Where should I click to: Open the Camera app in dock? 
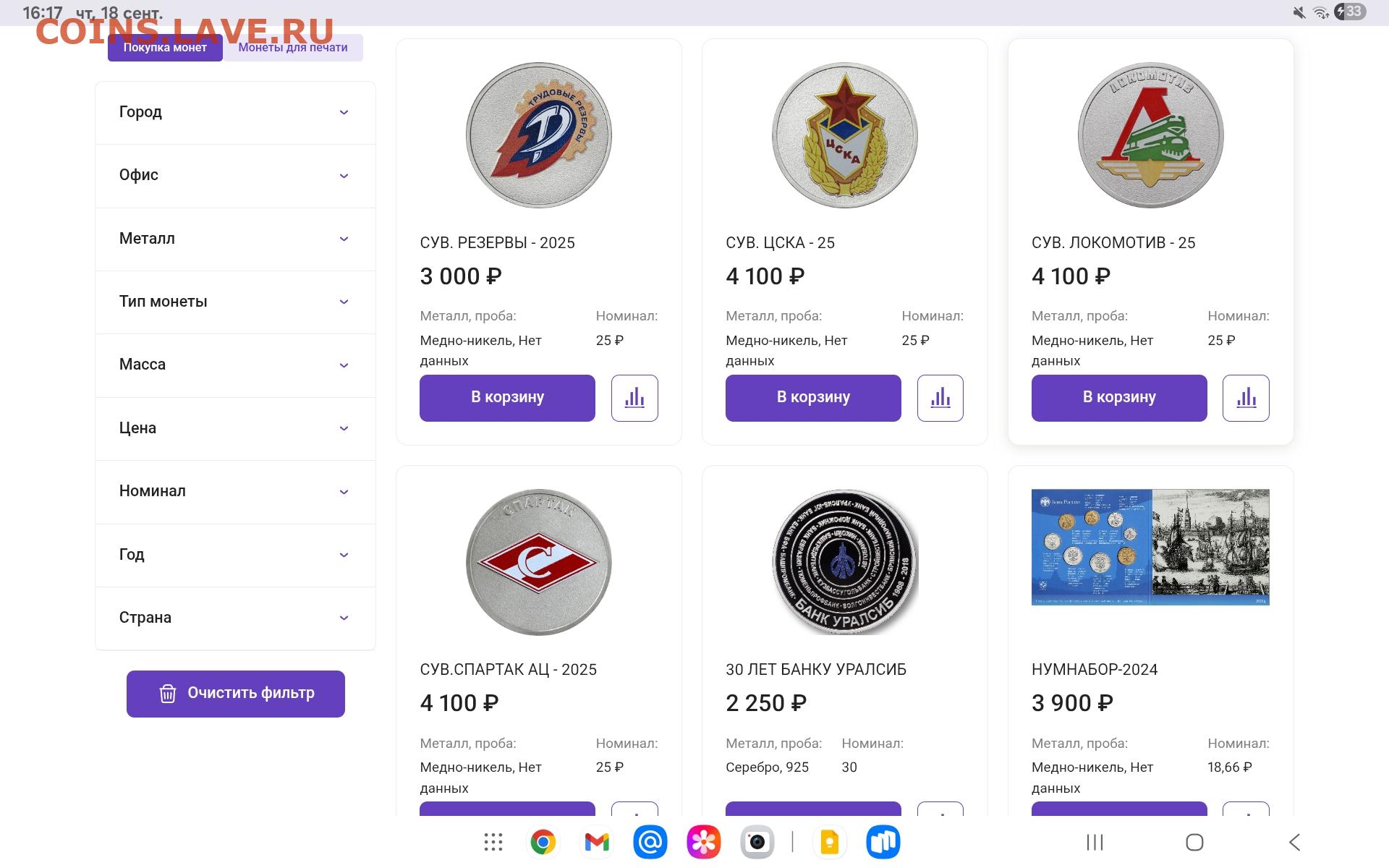pos(757,842)
